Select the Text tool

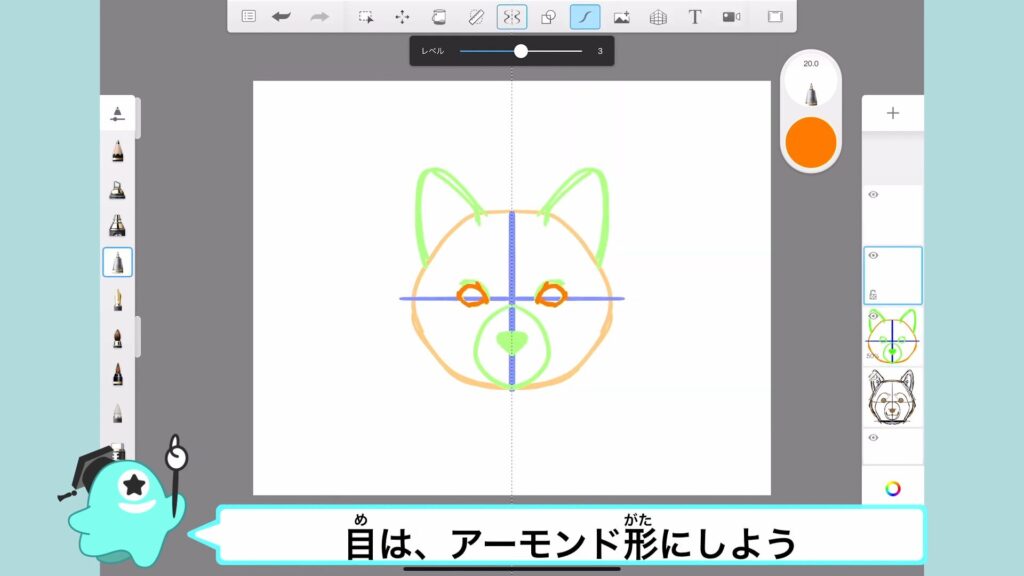(694, 17)
